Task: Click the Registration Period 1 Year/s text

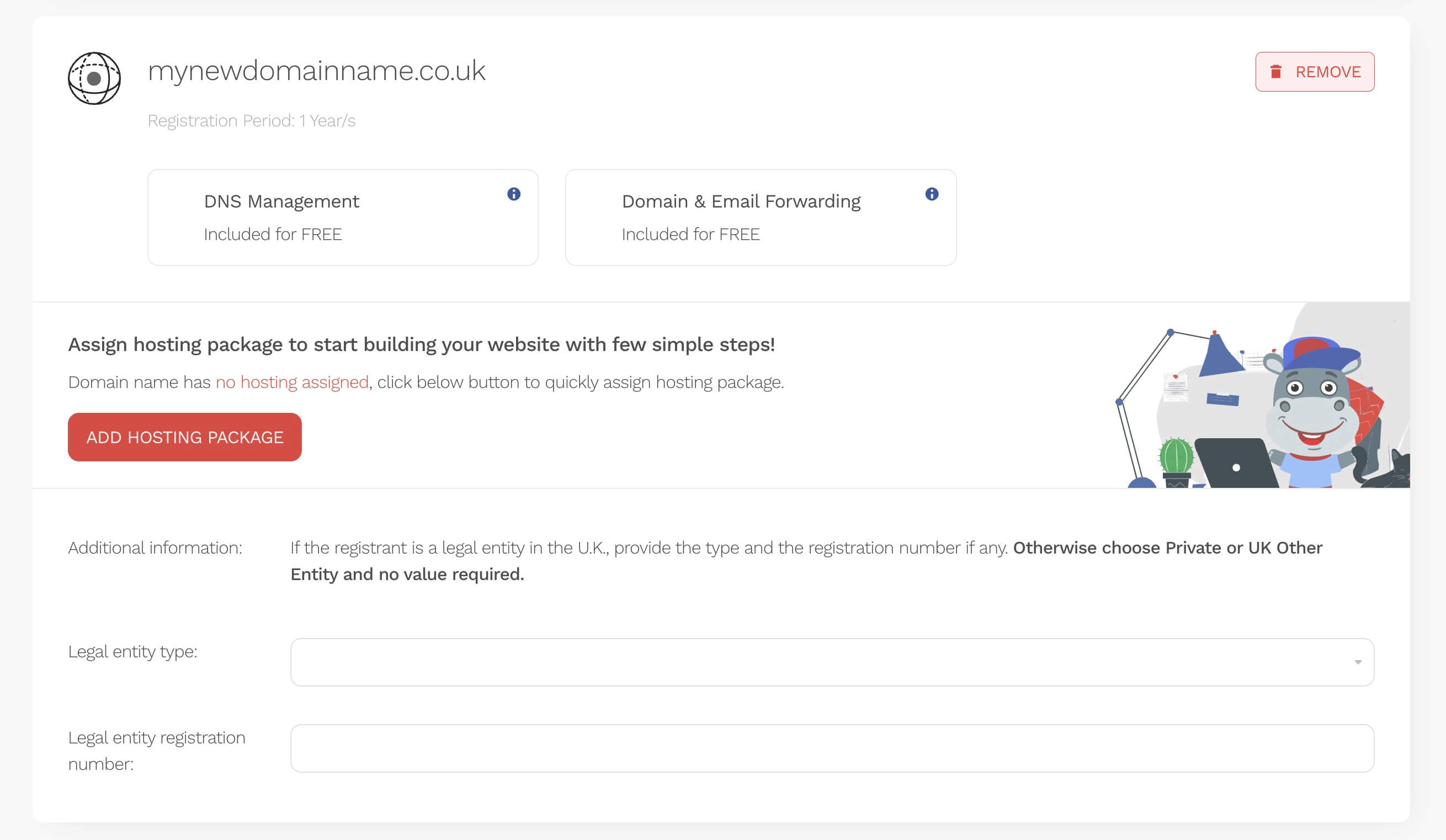Action: 251,120
